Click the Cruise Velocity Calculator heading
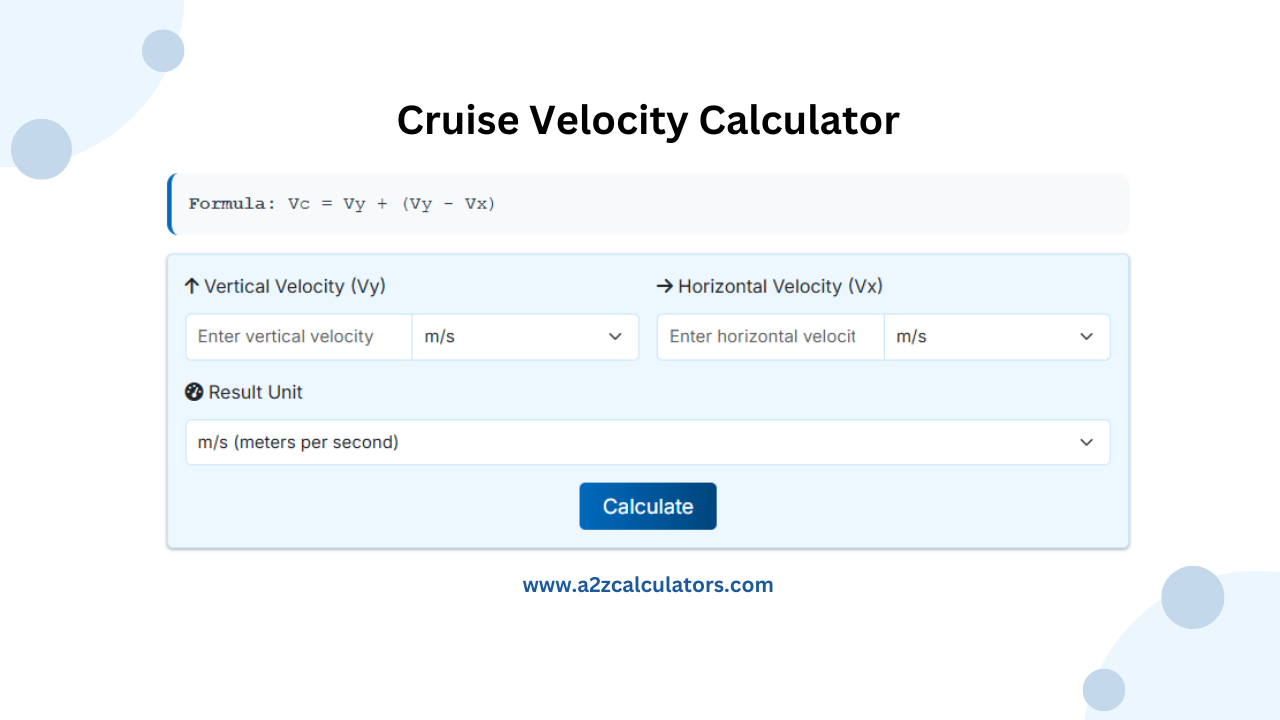 pyautogui.click(x=648, y=120)
